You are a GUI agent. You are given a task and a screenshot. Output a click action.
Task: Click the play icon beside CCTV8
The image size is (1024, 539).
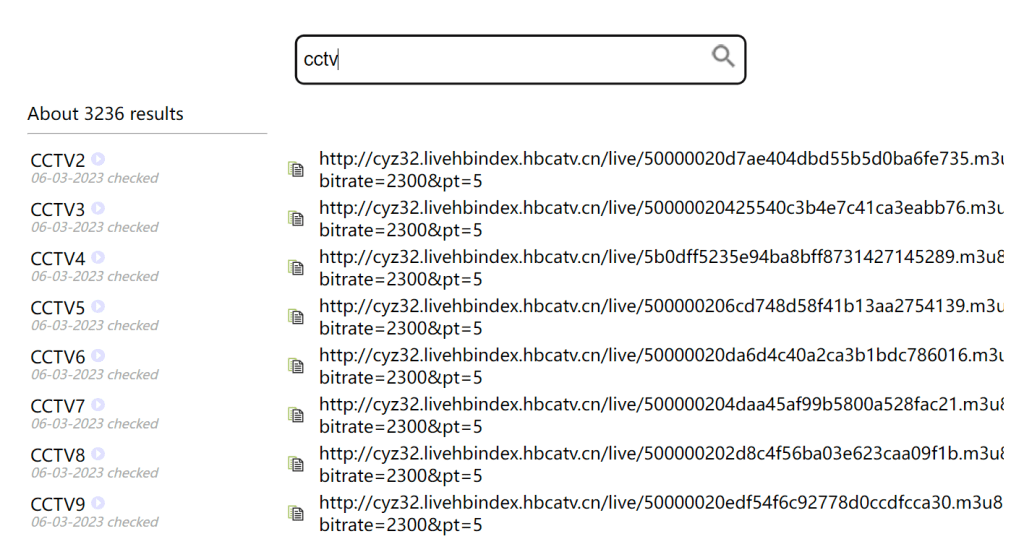[98, 453]
